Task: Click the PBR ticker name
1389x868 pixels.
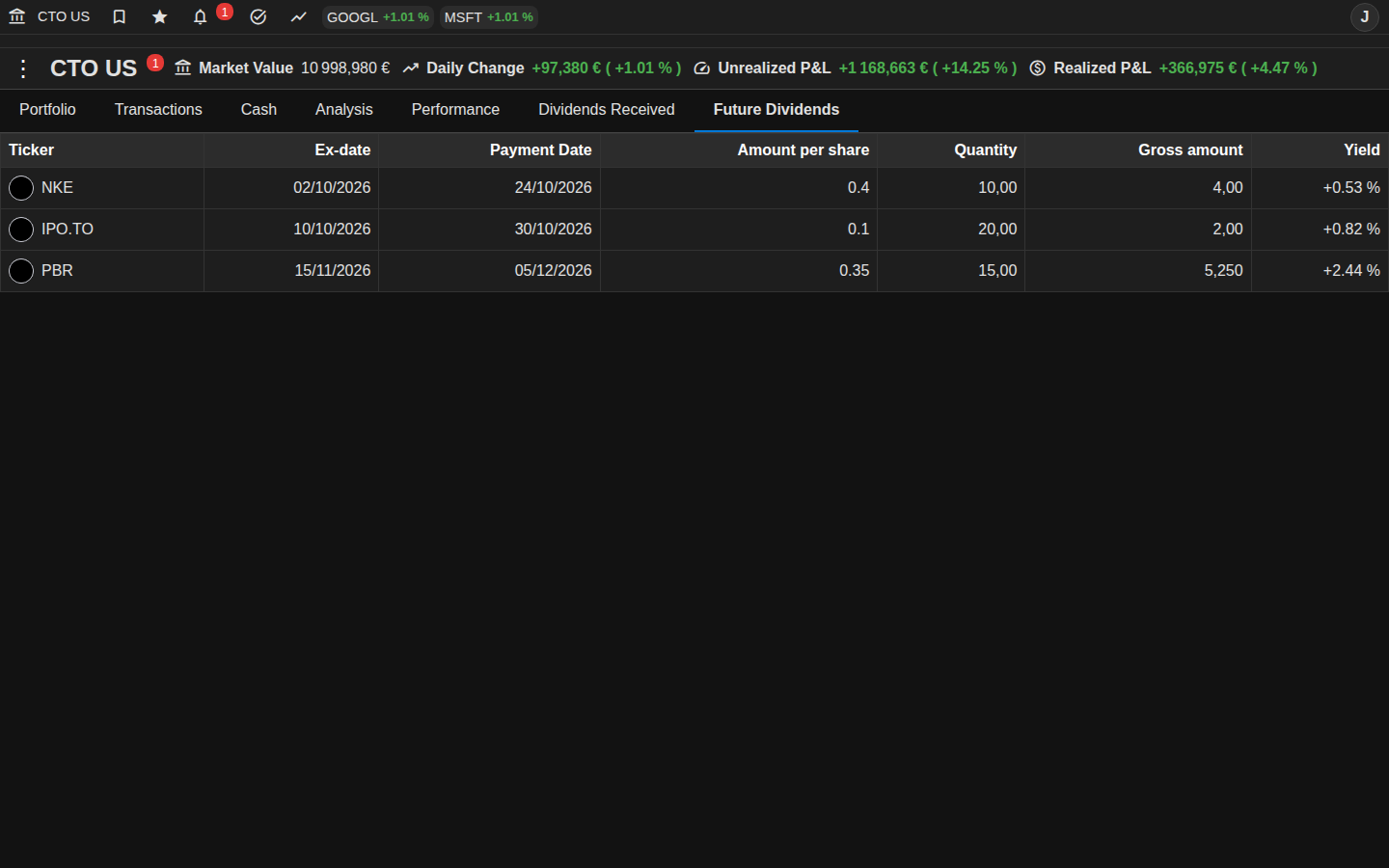Action: pyautogui.click(x=57, y=270)
